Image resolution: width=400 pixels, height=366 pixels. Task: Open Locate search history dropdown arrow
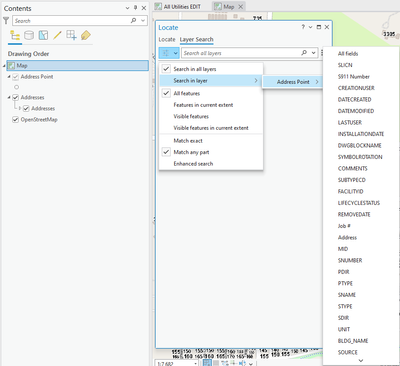coord(313,53)
